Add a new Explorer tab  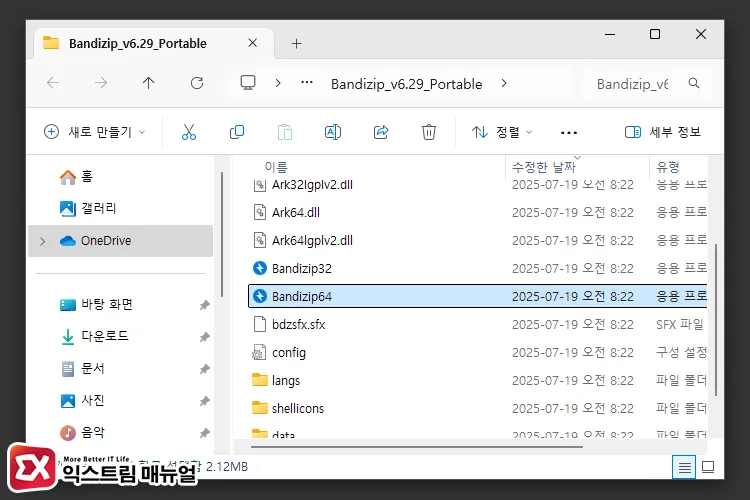[x=296, y=44]
